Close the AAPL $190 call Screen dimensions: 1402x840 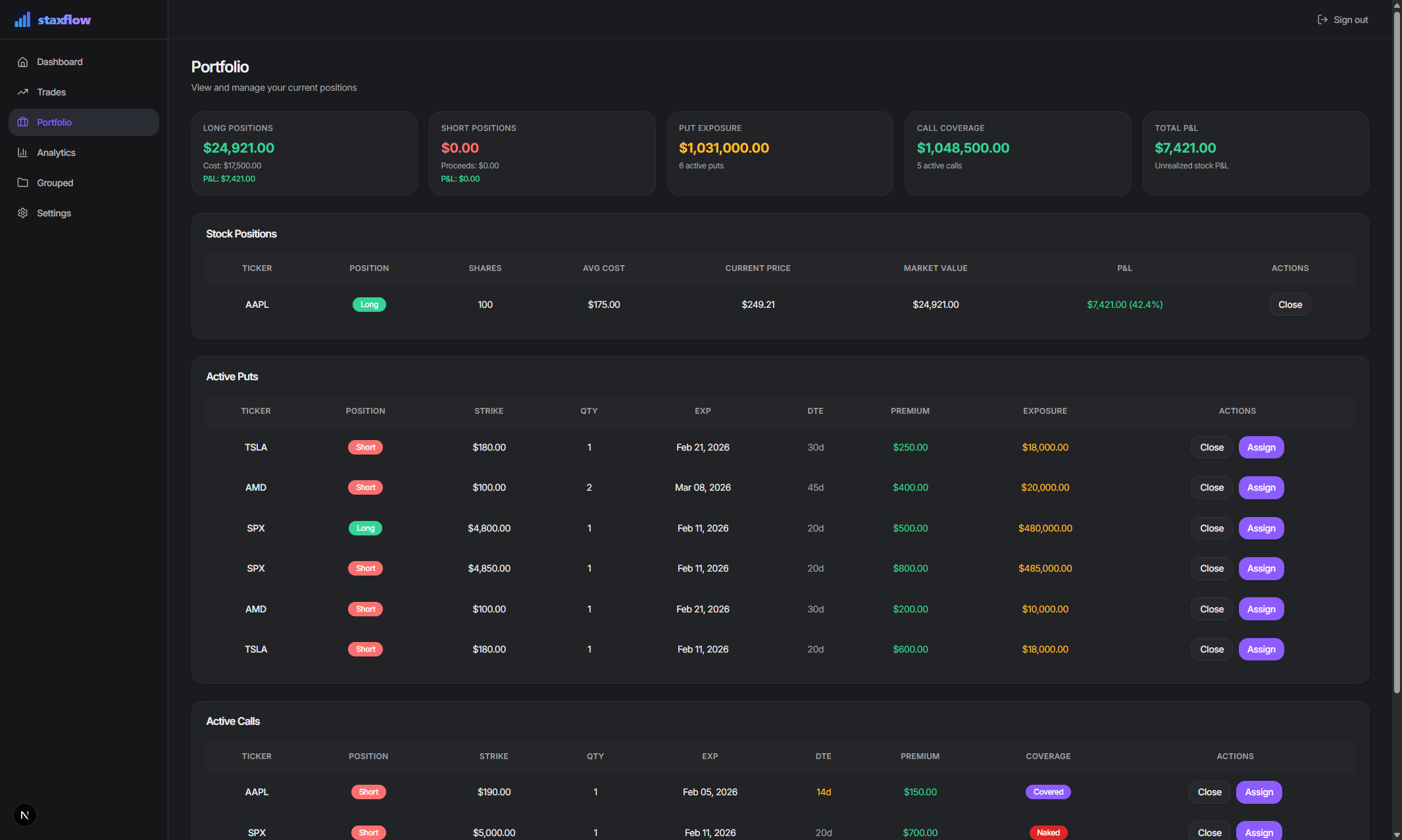[1209, 792]
